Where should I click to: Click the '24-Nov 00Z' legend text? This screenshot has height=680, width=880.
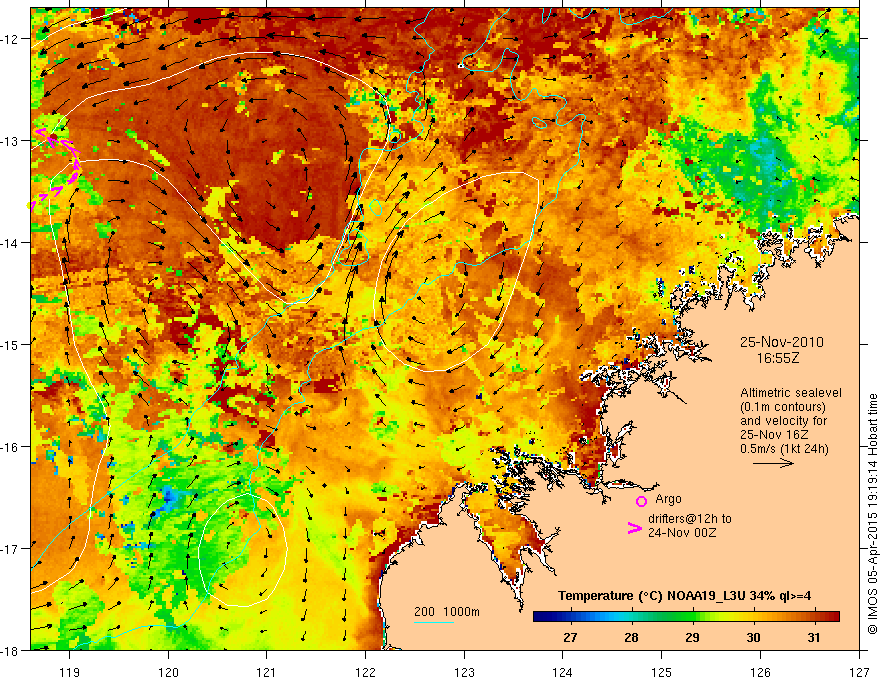(x=682, y=533)
